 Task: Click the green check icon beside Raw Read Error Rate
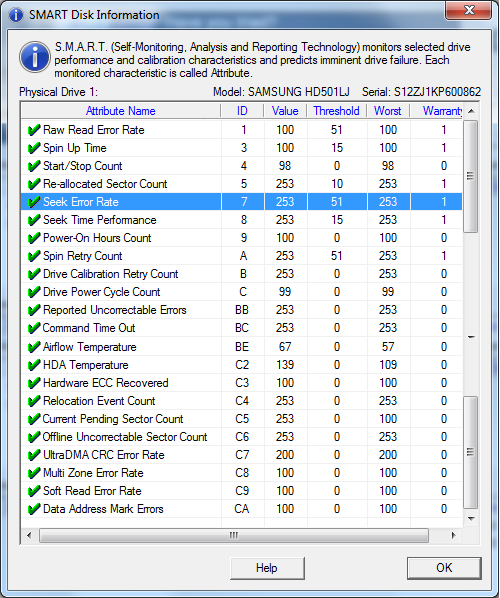point(34,130)
